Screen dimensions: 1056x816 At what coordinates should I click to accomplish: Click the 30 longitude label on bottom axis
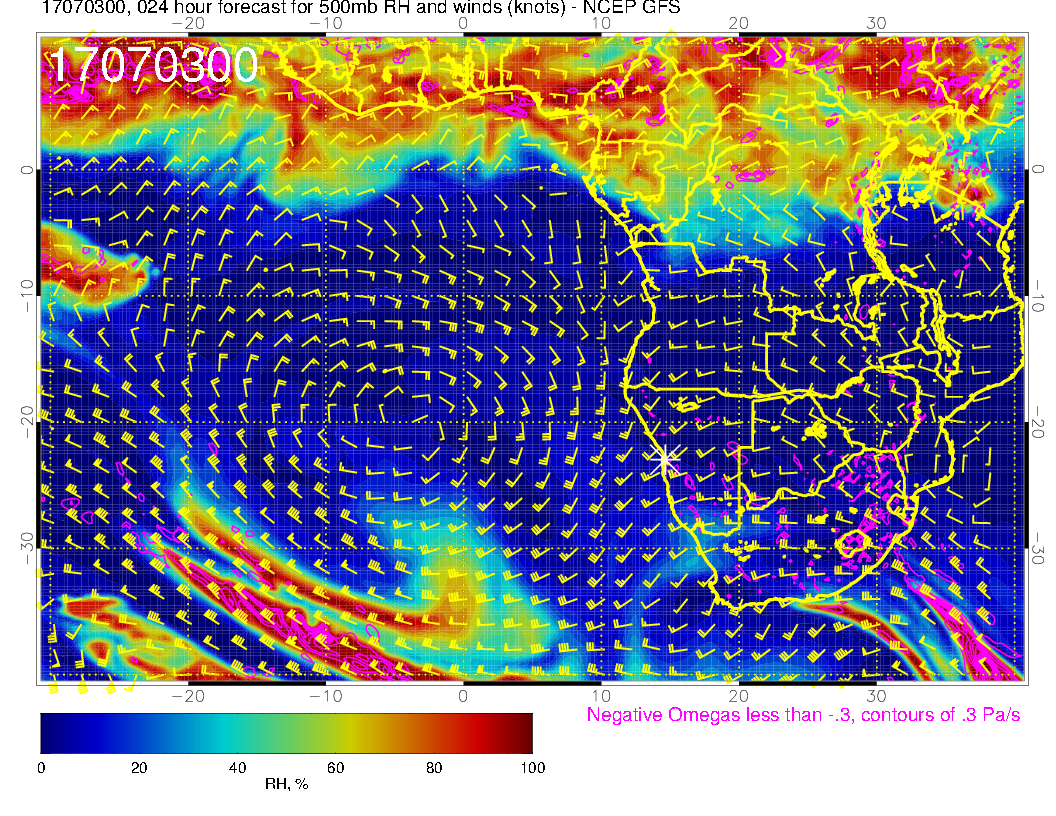point(876,694)
